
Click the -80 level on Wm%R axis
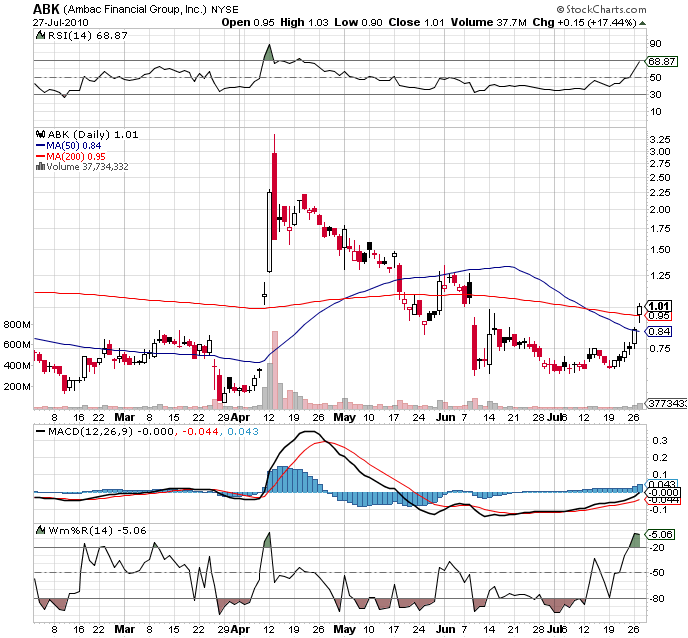656,599
